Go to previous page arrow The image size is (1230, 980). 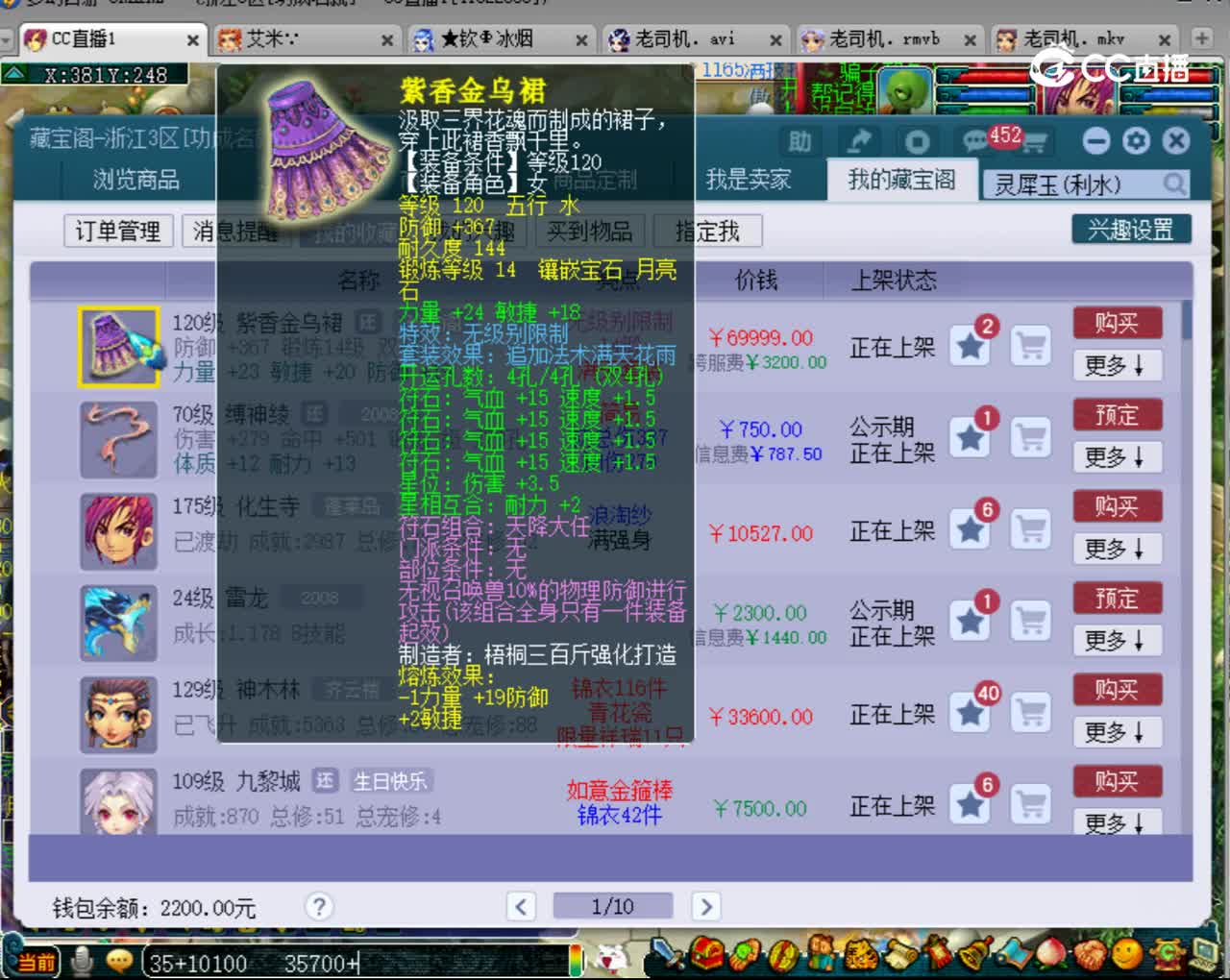(521, 906)
